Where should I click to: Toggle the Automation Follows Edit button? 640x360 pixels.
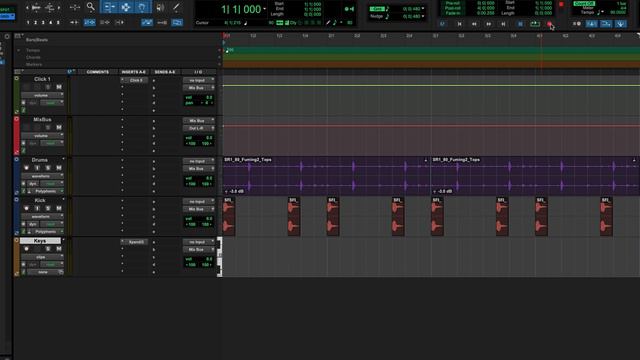click(x=147, y=22)
